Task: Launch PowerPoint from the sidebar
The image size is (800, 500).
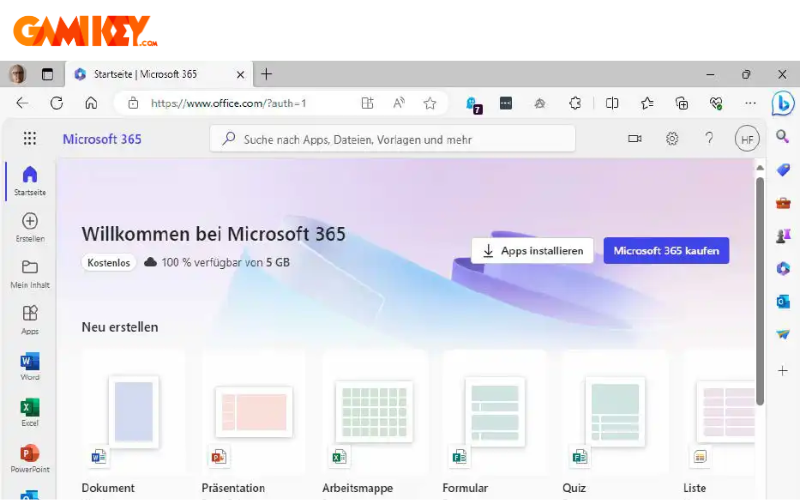Action: tap(30, 458)
